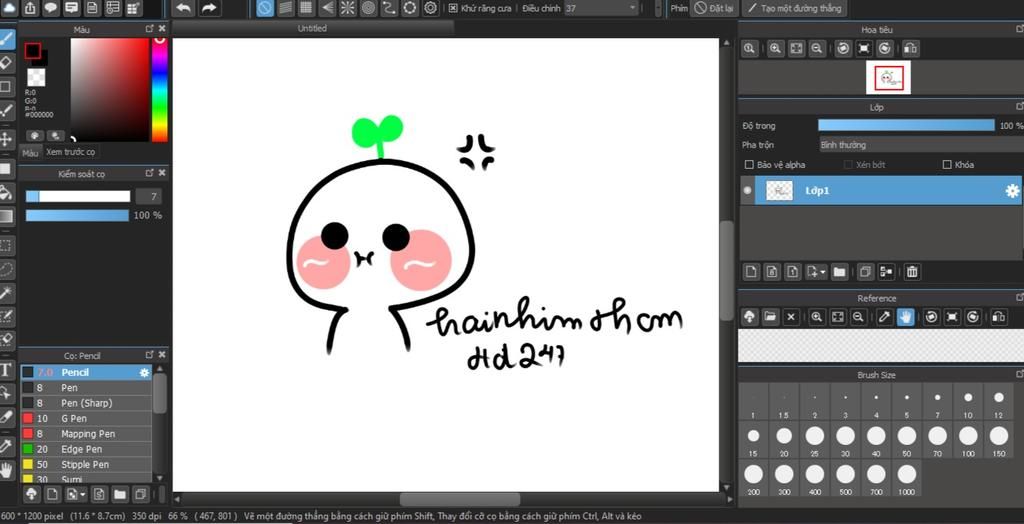The height and width of the screenshot is (524, 1024).
Task: Select the snap-off circle icon
Action: pos(264,8)
